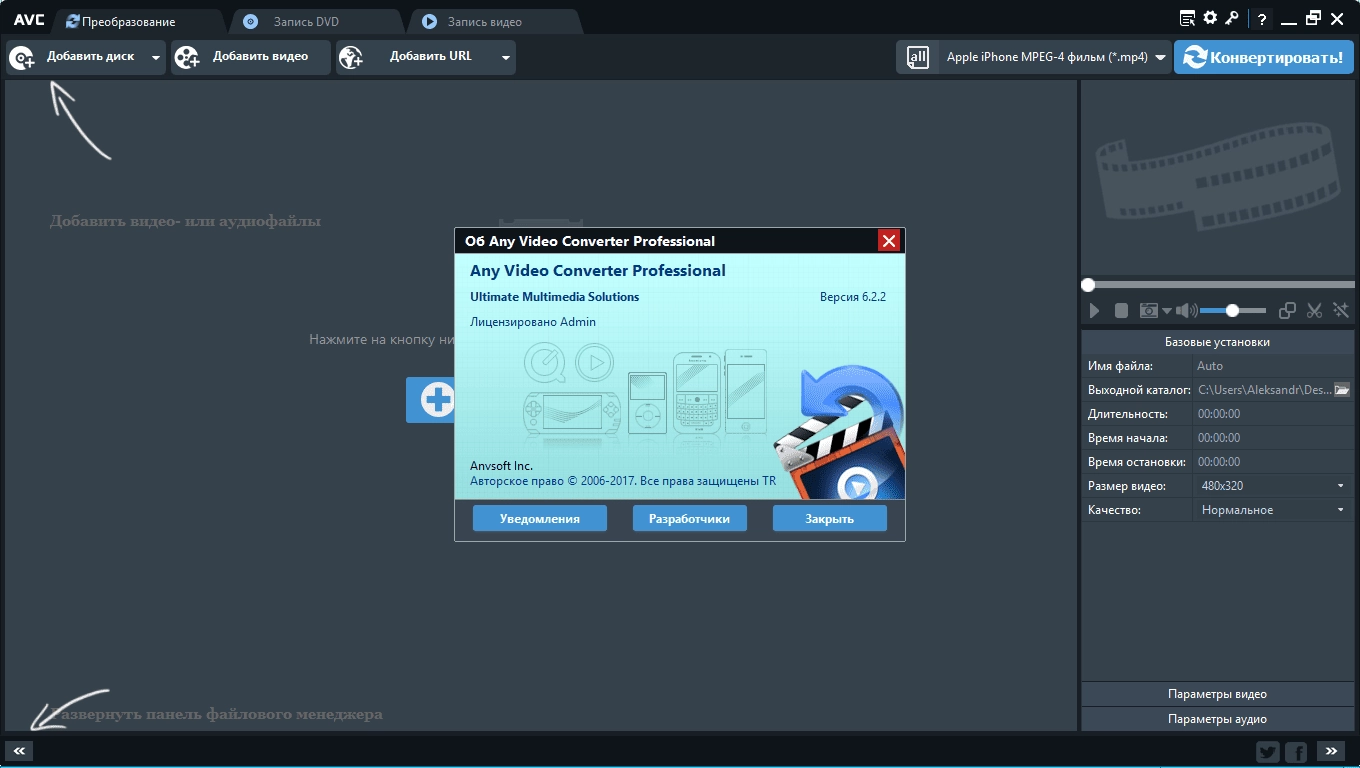Open the magic wand effects tool
This screenshot has height=768, width=1360.
(x=1341, y=311)
